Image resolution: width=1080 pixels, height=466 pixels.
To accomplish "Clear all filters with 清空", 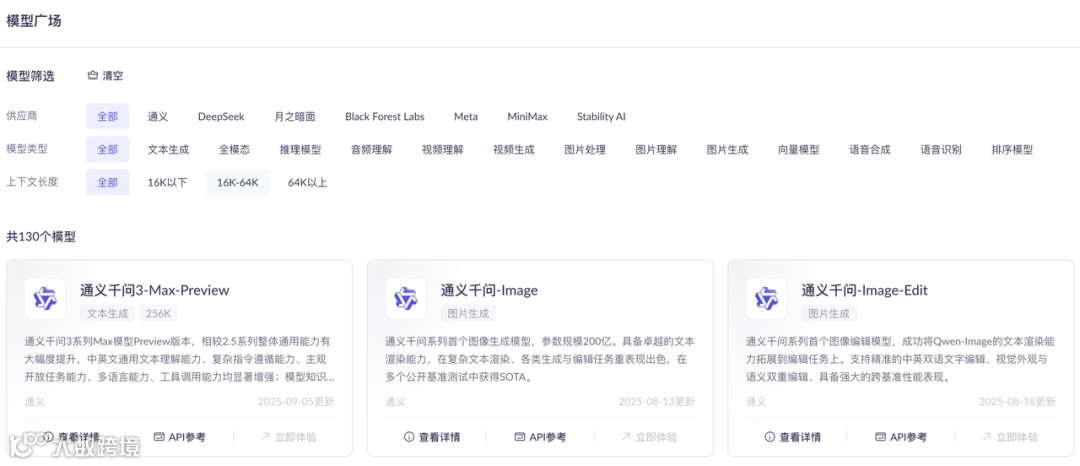I will coord(105,76).
